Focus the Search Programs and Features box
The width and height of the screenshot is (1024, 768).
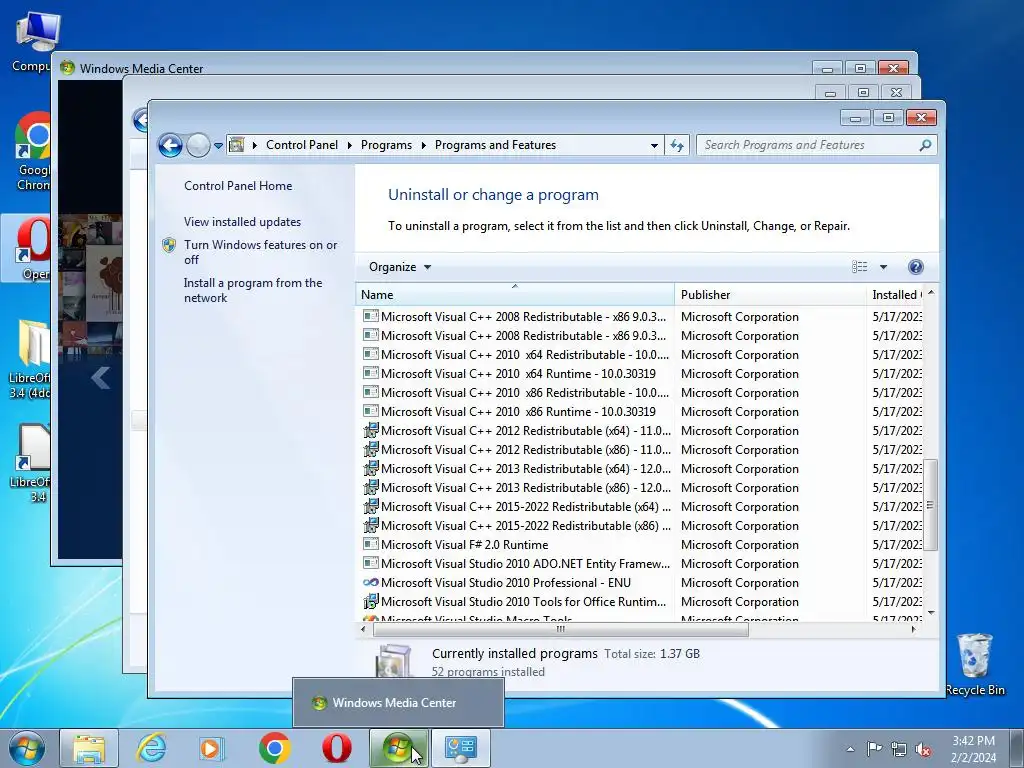[x=807, y=145]
